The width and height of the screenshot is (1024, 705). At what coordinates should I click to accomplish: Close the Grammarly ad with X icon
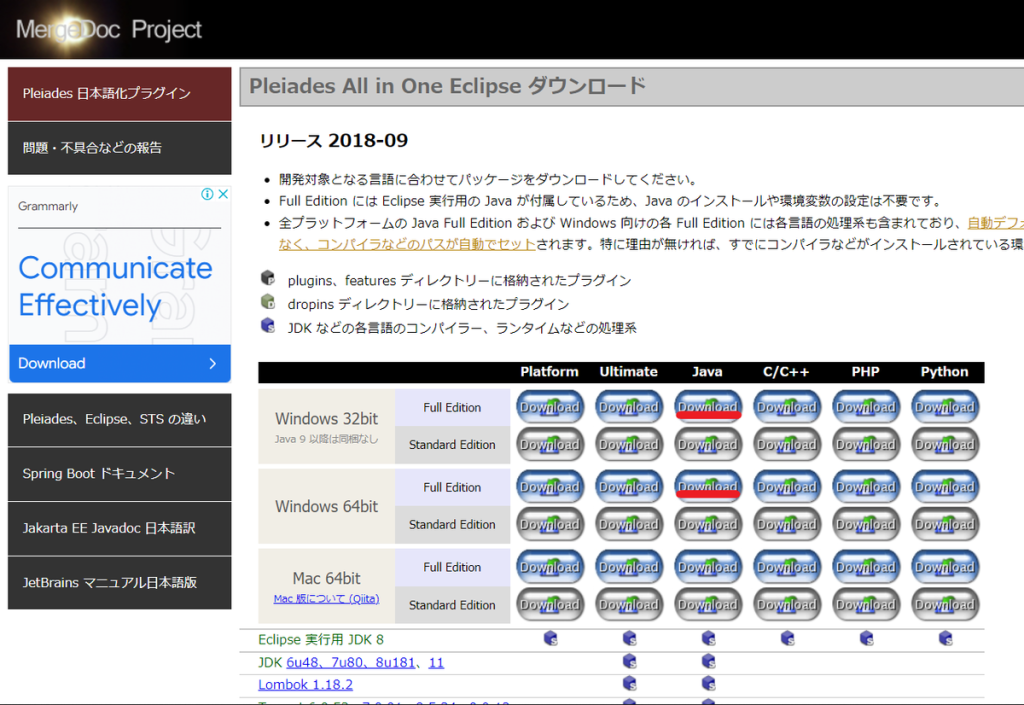pyautogui.click(x=223, y=194)
